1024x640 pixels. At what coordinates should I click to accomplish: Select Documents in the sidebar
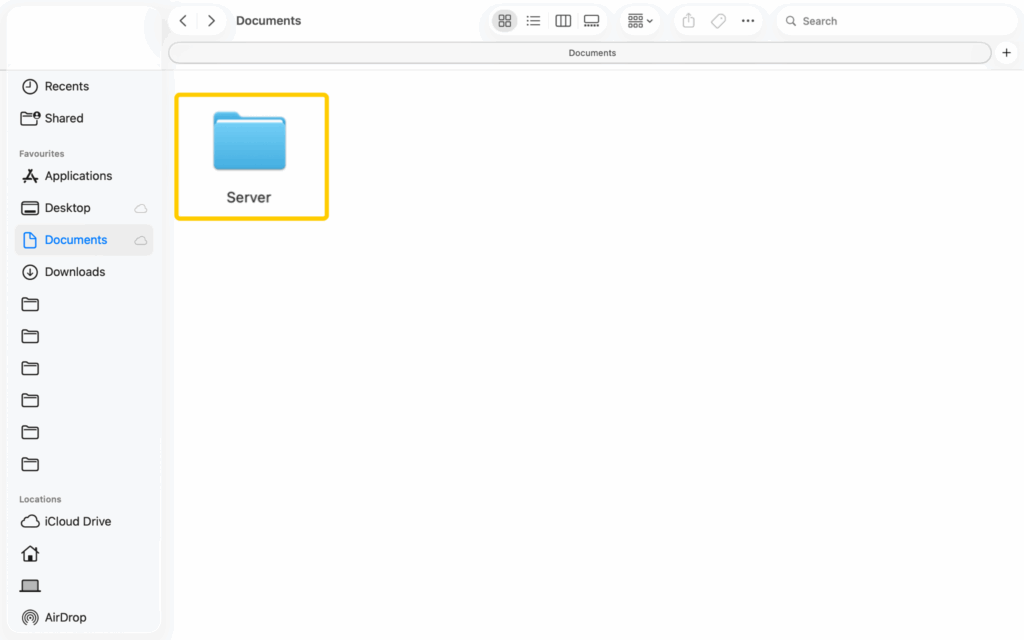tap(84, 240)
